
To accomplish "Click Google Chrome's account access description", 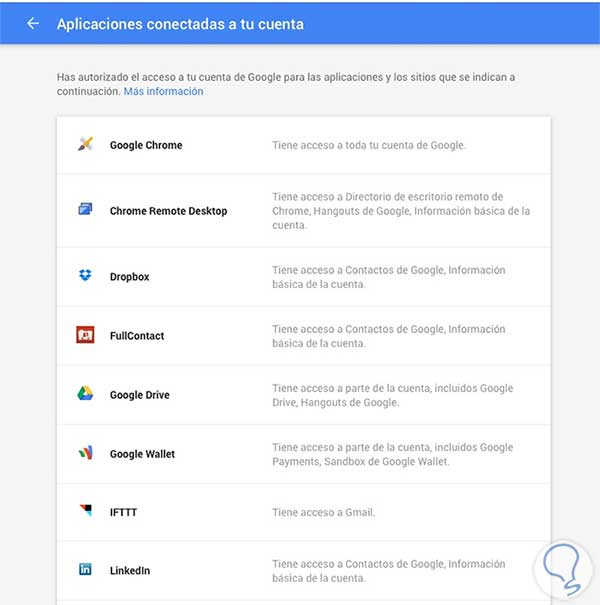I will (369, 145).
